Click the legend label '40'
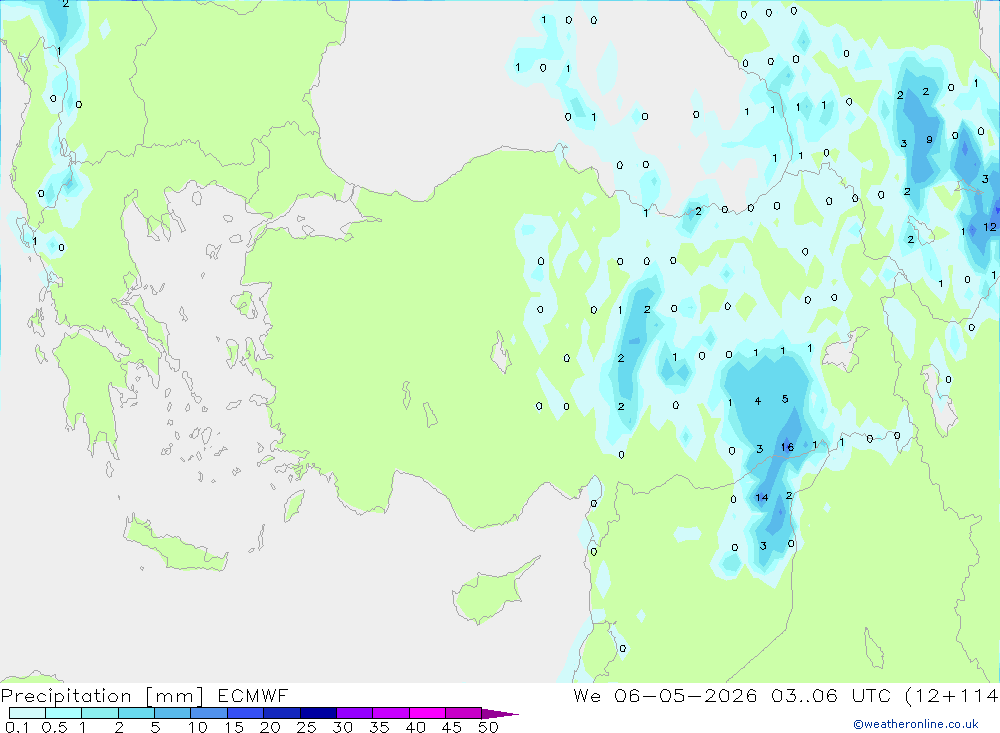The width and height of the screenshot is (1000, 733). click(x=416, y=727)
